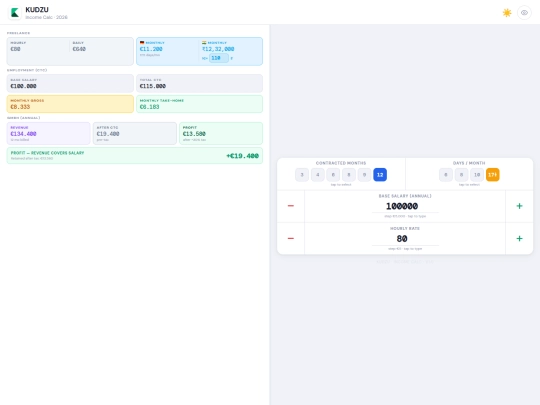Click the 'Days / Month' label
540x405 pixels.
coord(469,163)
